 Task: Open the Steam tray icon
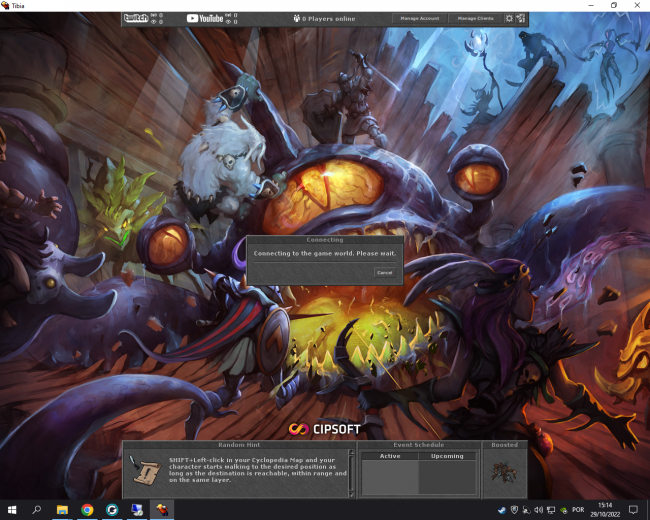502,510
